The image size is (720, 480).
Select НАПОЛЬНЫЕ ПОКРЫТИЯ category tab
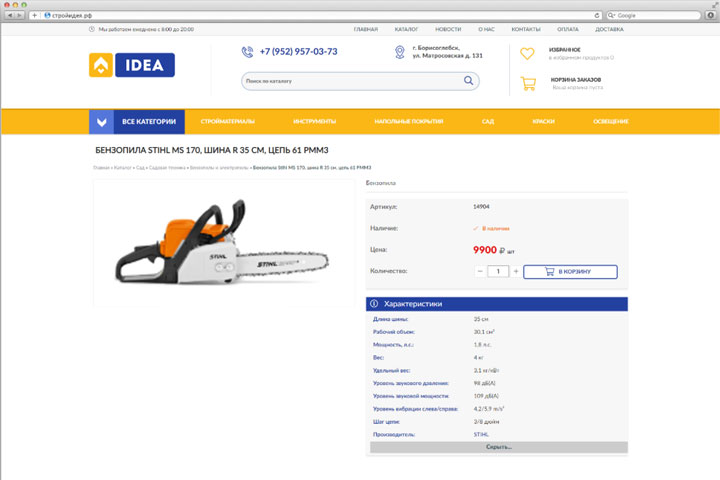pos(409,122)
